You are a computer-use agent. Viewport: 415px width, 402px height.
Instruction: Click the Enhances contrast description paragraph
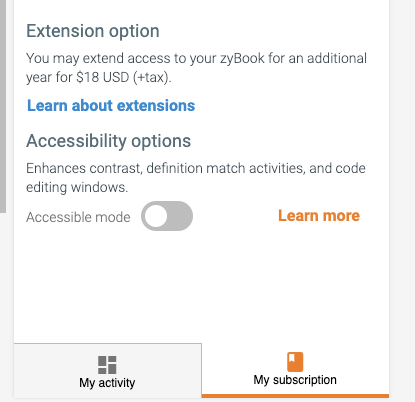(x=196, y=178)
